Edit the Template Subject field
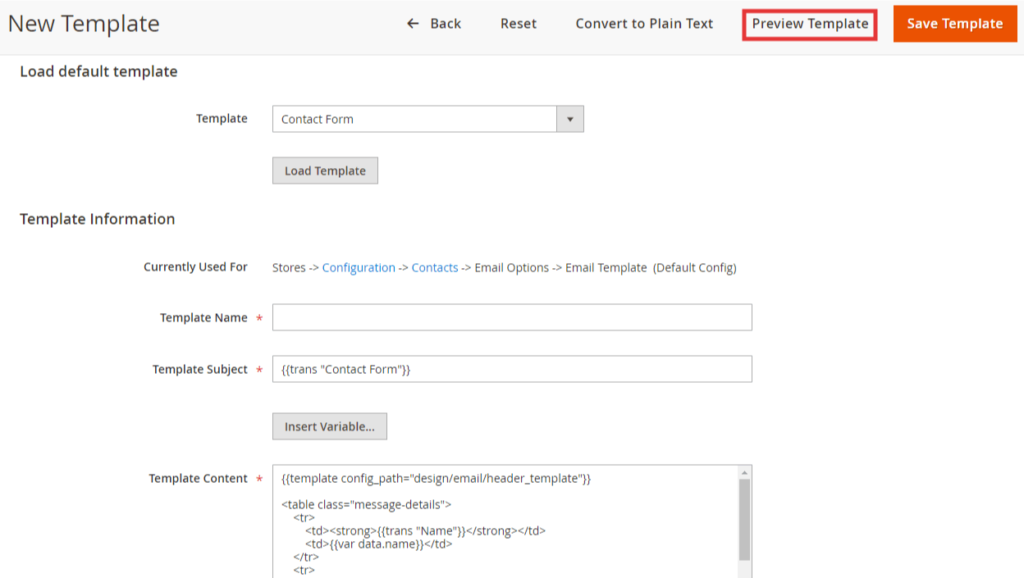This screenshot has width=1024, height=578. pos(512,368)
